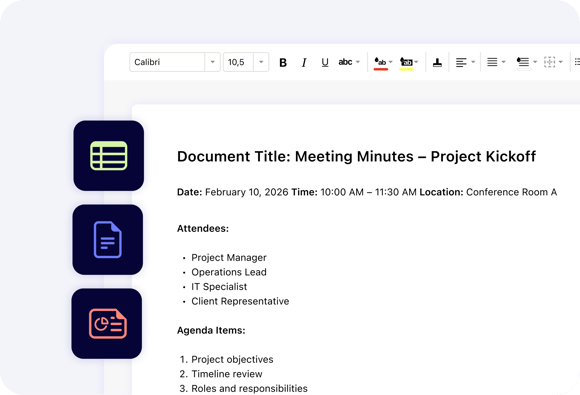Apply the yellow highlight color
This screenshot has height=395, width=580.
click(x=406, y=63)
